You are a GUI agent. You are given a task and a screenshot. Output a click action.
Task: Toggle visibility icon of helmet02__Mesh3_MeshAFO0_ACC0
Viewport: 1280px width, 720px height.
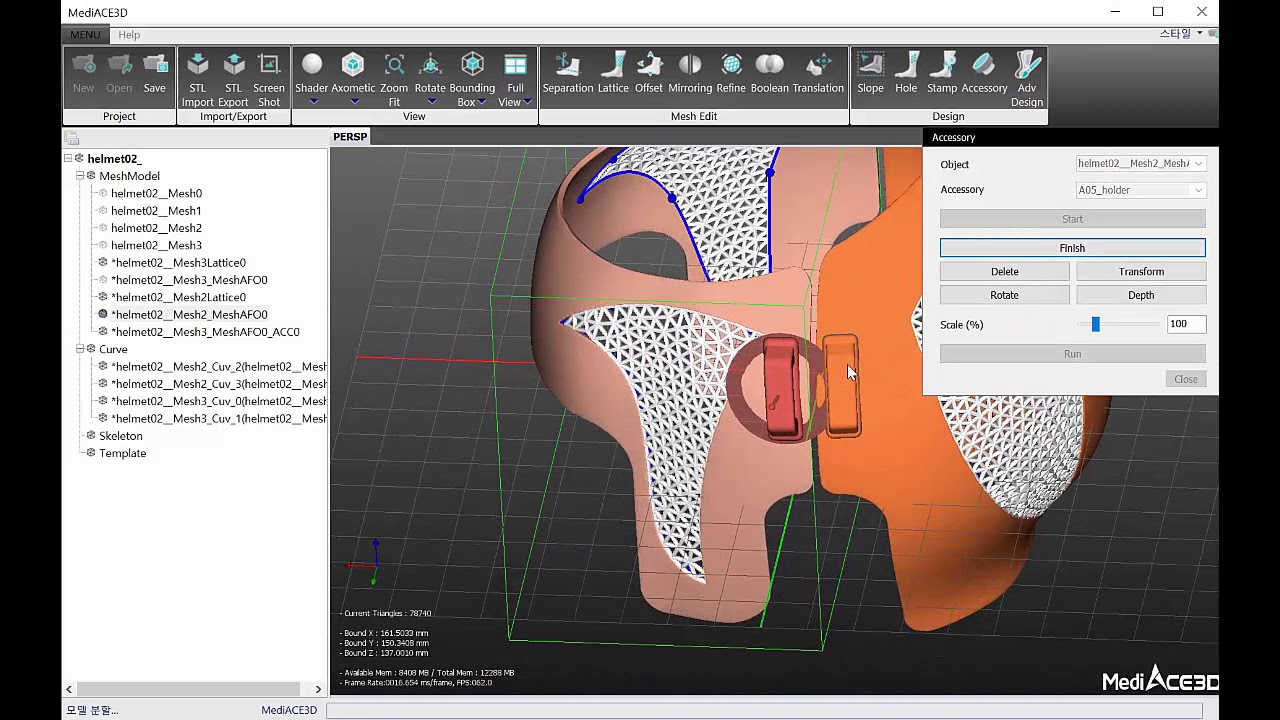[x=103, y=332]
